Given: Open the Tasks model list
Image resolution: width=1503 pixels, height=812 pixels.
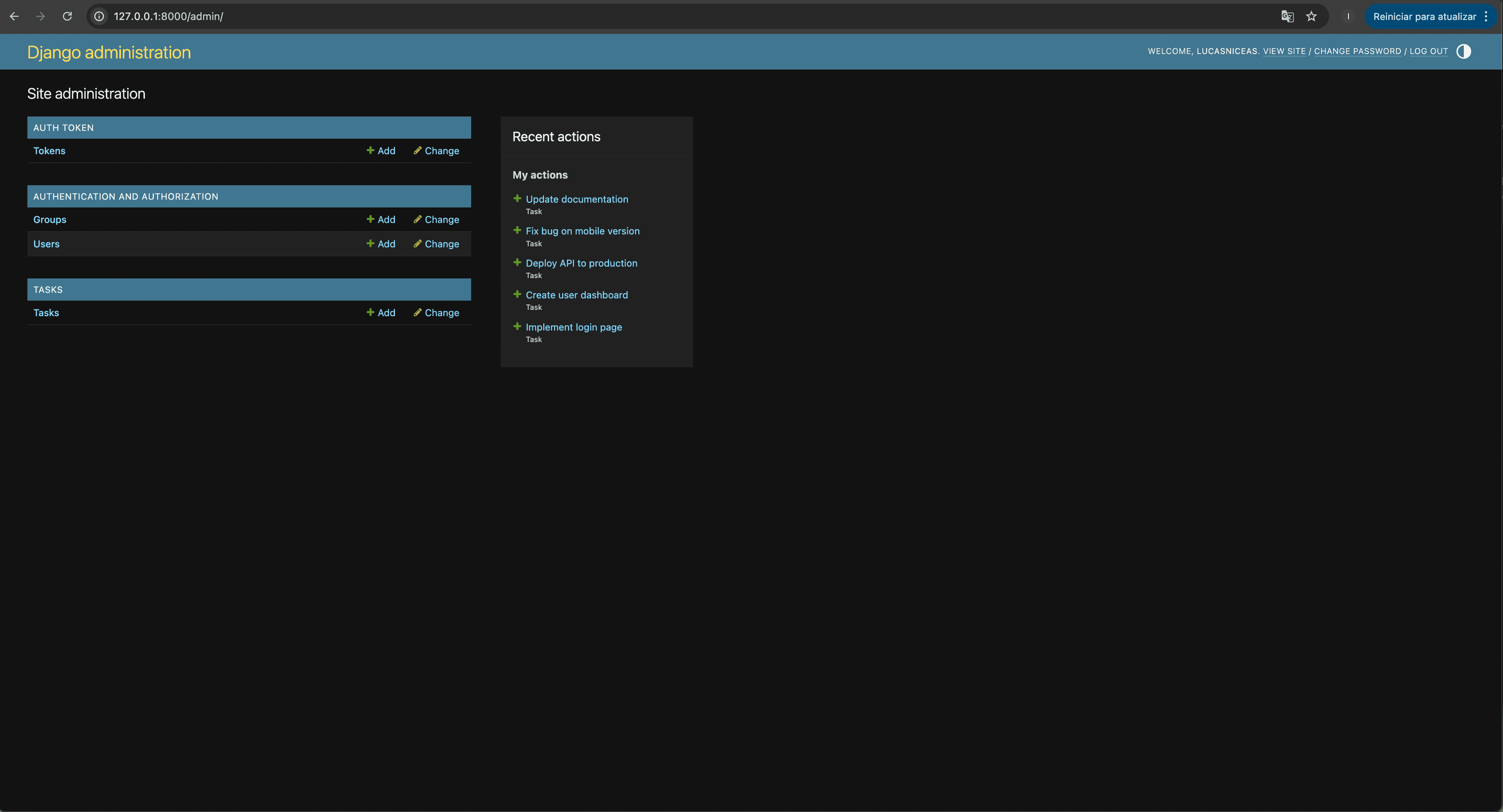Looking at the screenshot, I should pyautogui.click(x=46, y=313).
